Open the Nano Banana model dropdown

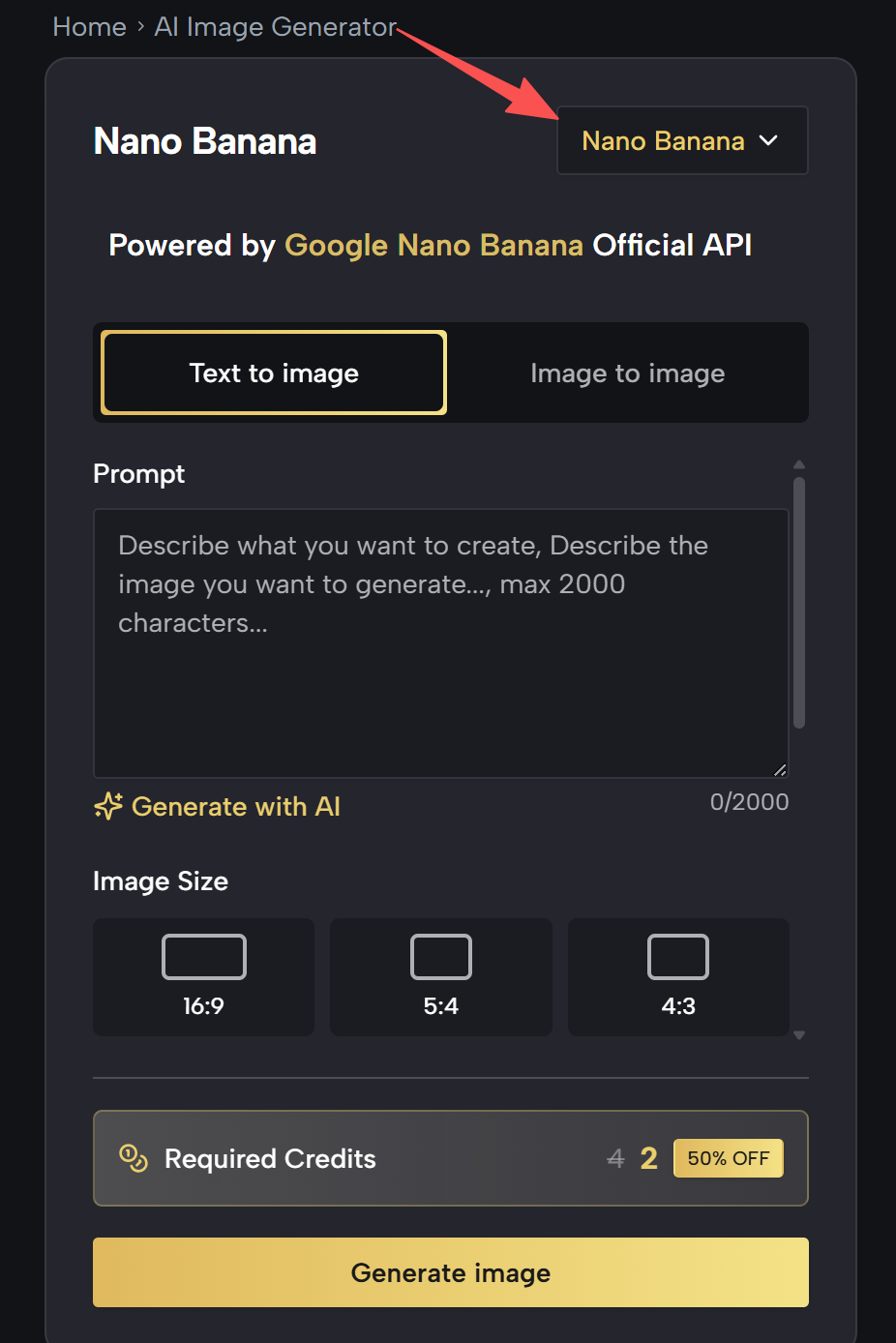point(664,141)
